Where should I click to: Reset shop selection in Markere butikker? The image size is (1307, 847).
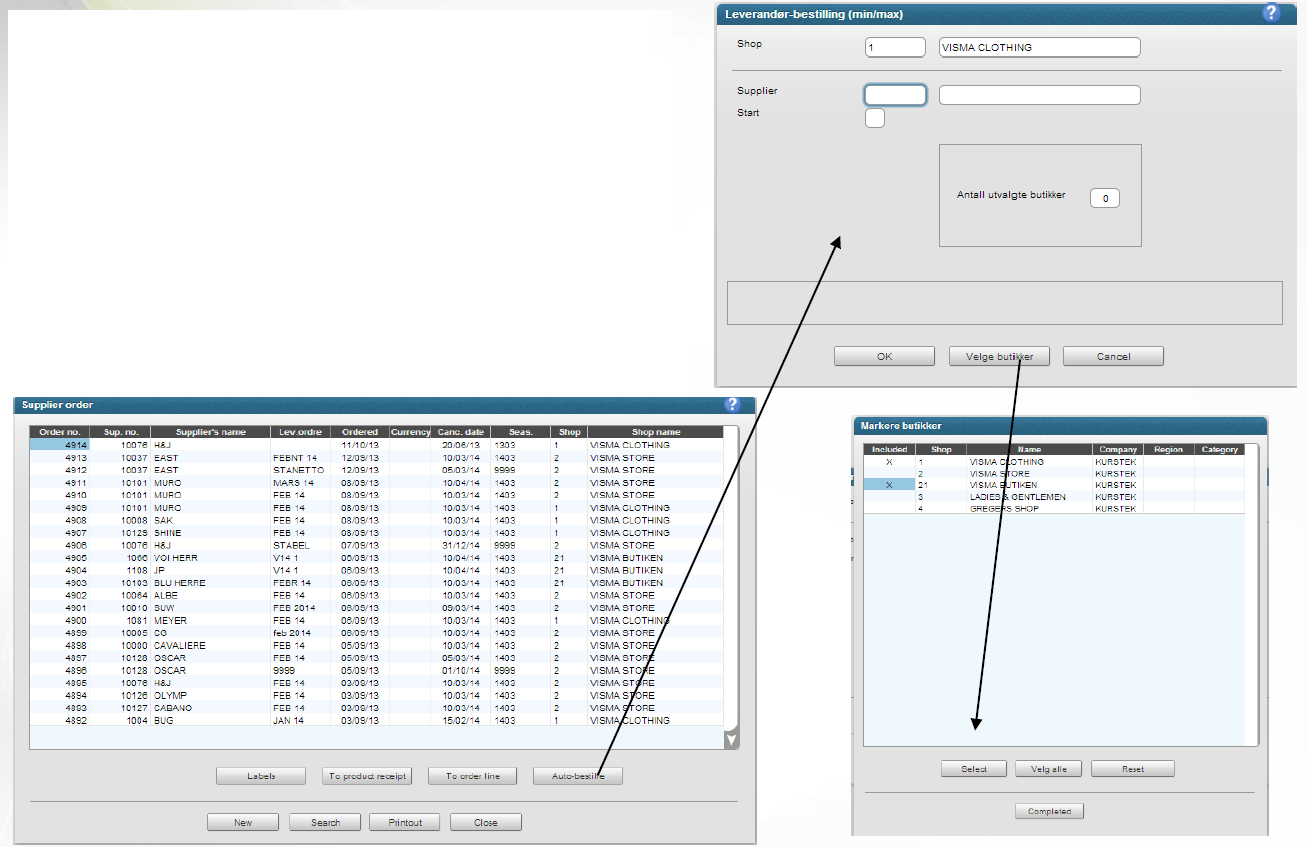(x=1132, y=769)
